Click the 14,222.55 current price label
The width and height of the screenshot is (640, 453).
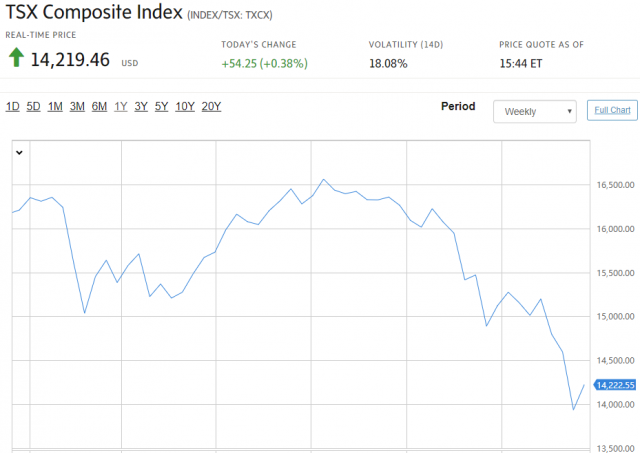615,384
